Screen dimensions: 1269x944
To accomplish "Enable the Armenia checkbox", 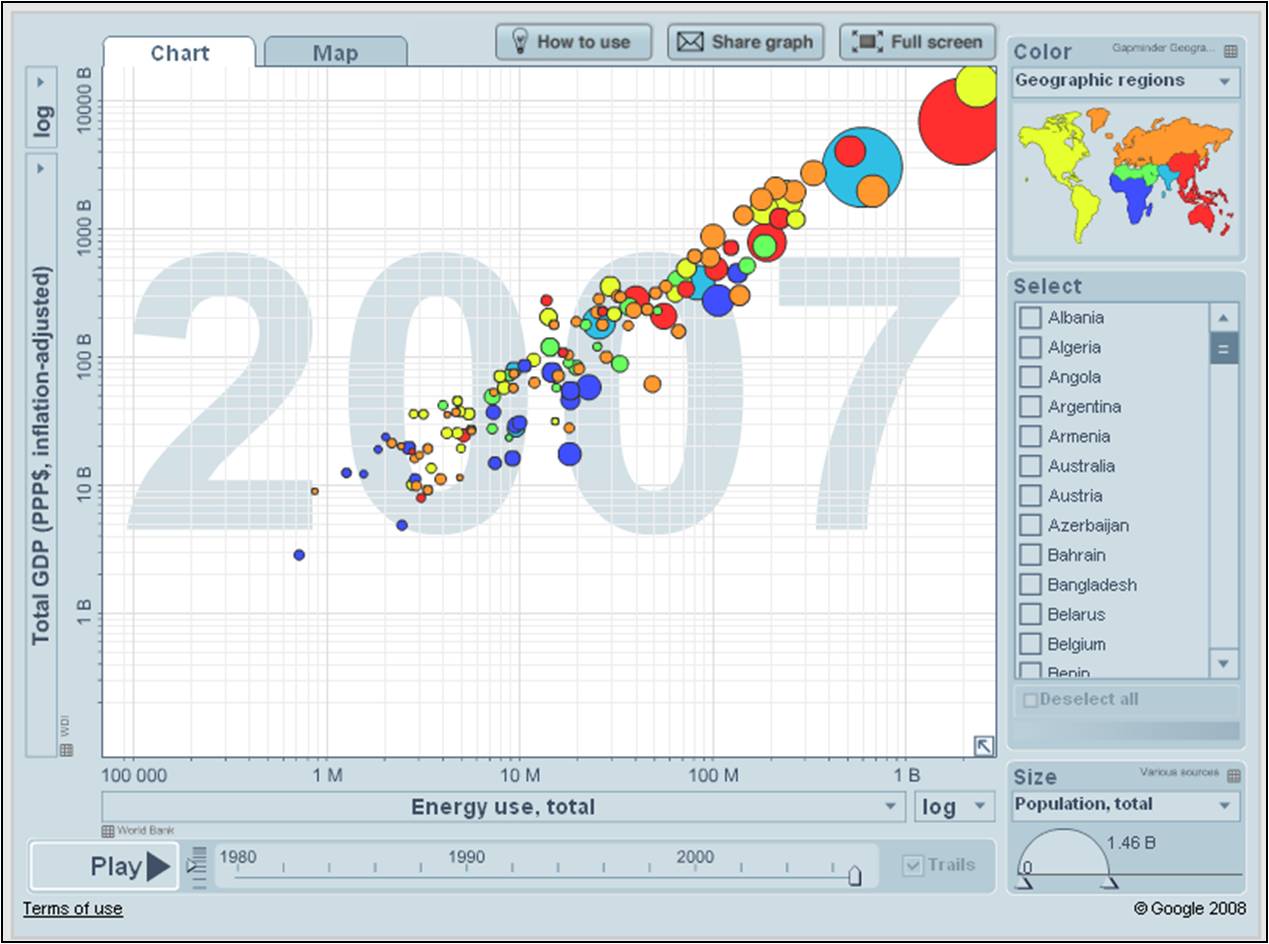I will click(1030, 436).
